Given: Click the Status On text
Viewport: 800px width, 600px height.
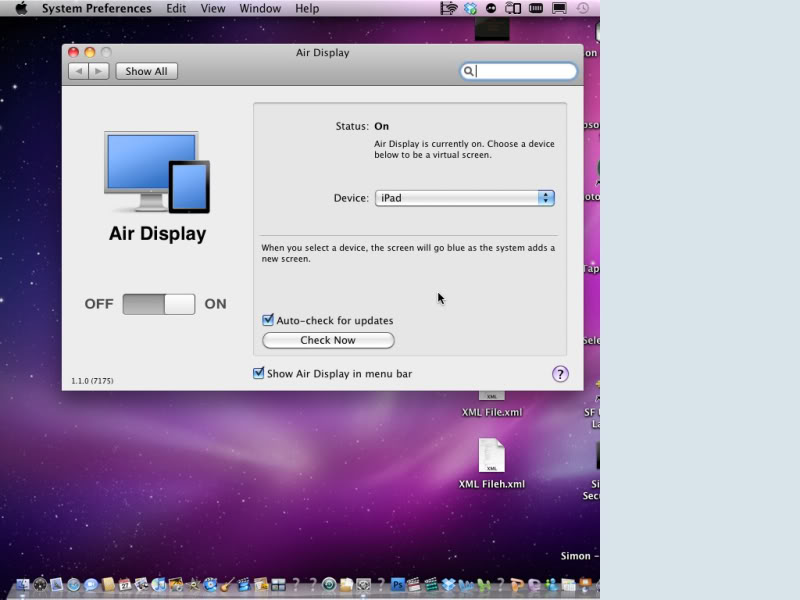Looking at the screenshot, I should (x=362, y=126).
